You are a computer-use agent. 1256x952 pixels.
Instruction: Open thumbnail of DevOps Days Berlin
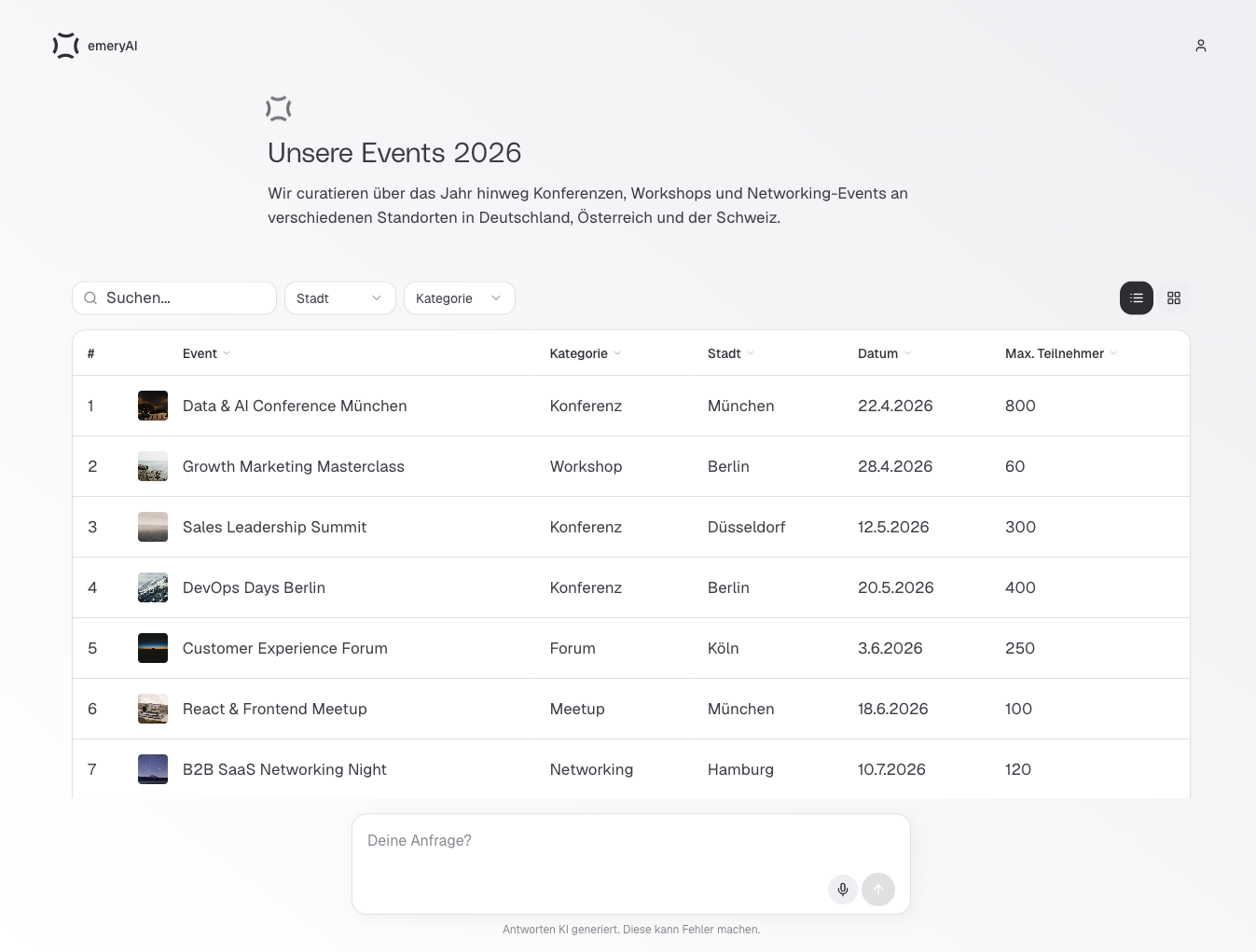(x=153, y=587)
